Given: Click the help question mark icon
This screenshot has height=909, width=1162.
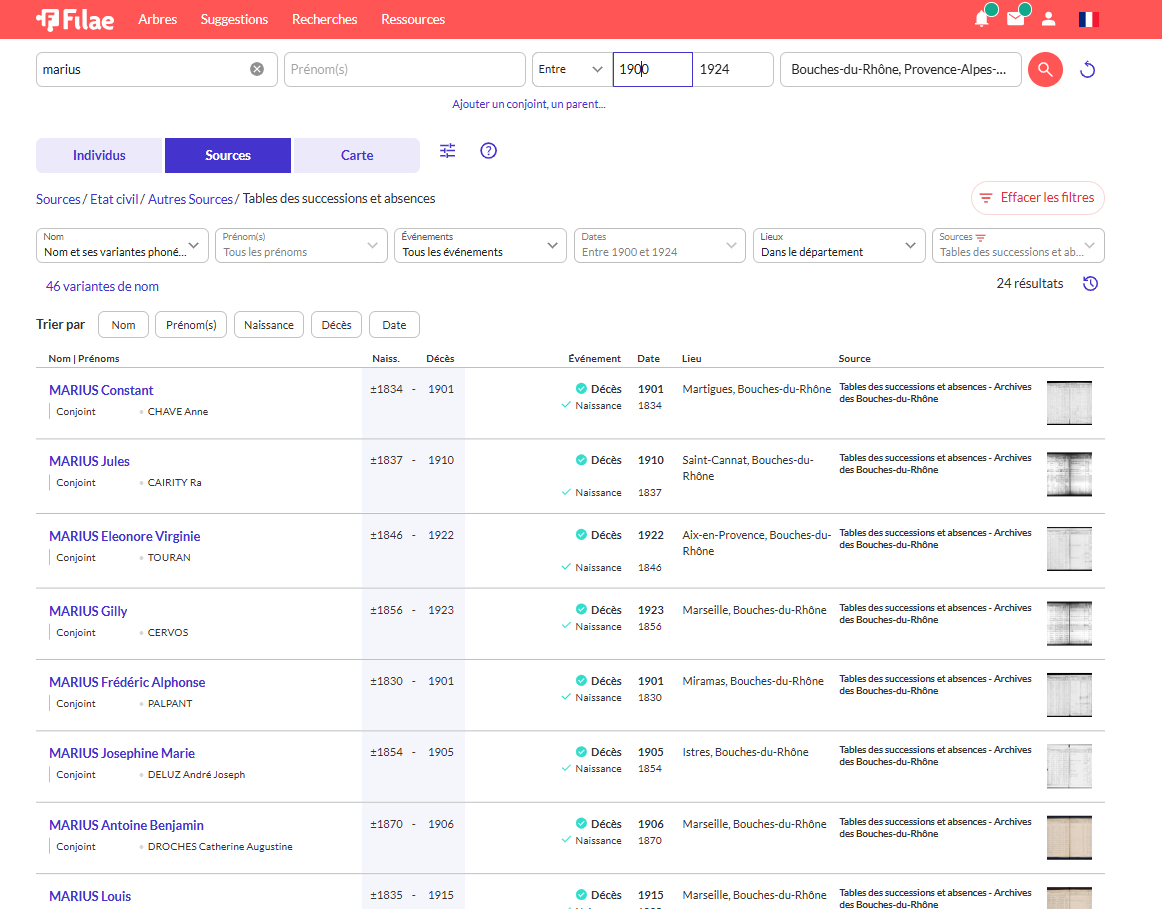Looking at the screenshot, I should tap(488, 151).
